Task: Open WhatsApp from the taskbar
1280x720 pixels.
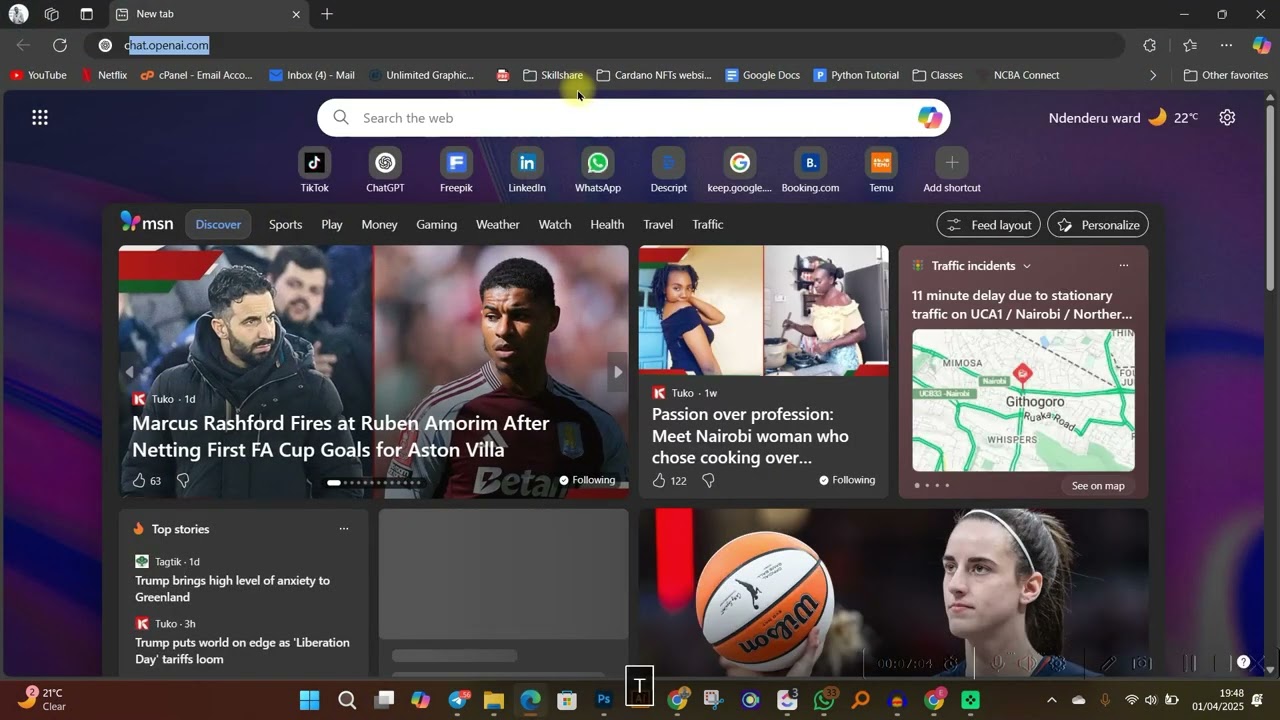Action: click(x=824, y=700)
